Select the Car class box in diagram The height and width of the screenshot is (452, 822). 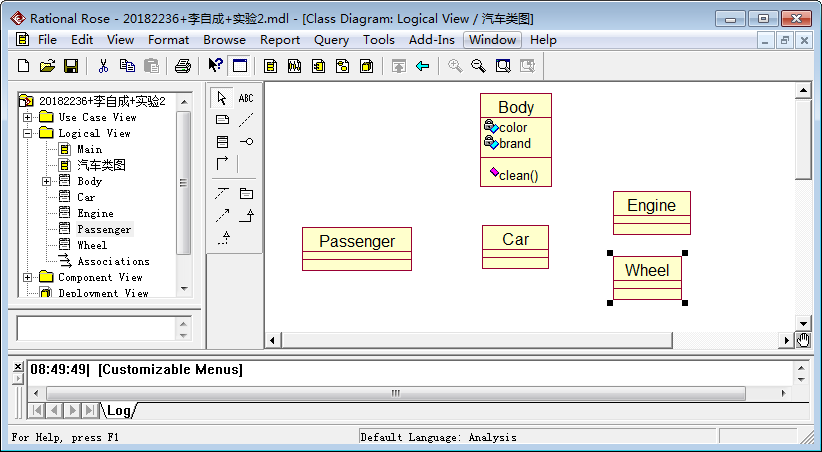tap(515, 247)
